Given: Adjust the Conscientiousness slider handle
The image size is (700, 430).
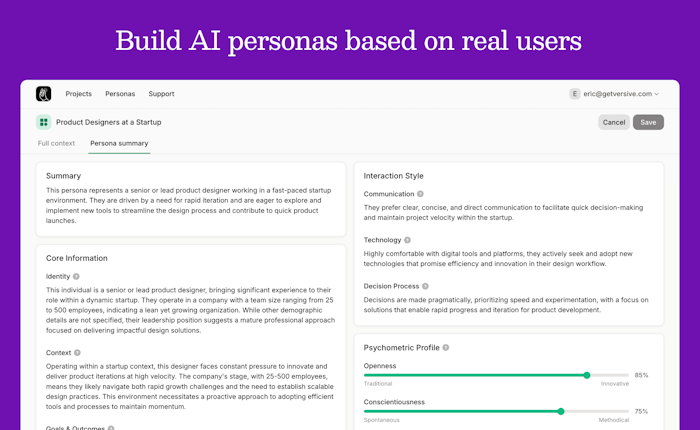Looking at the screenshot, I should (x=561, y=411).
